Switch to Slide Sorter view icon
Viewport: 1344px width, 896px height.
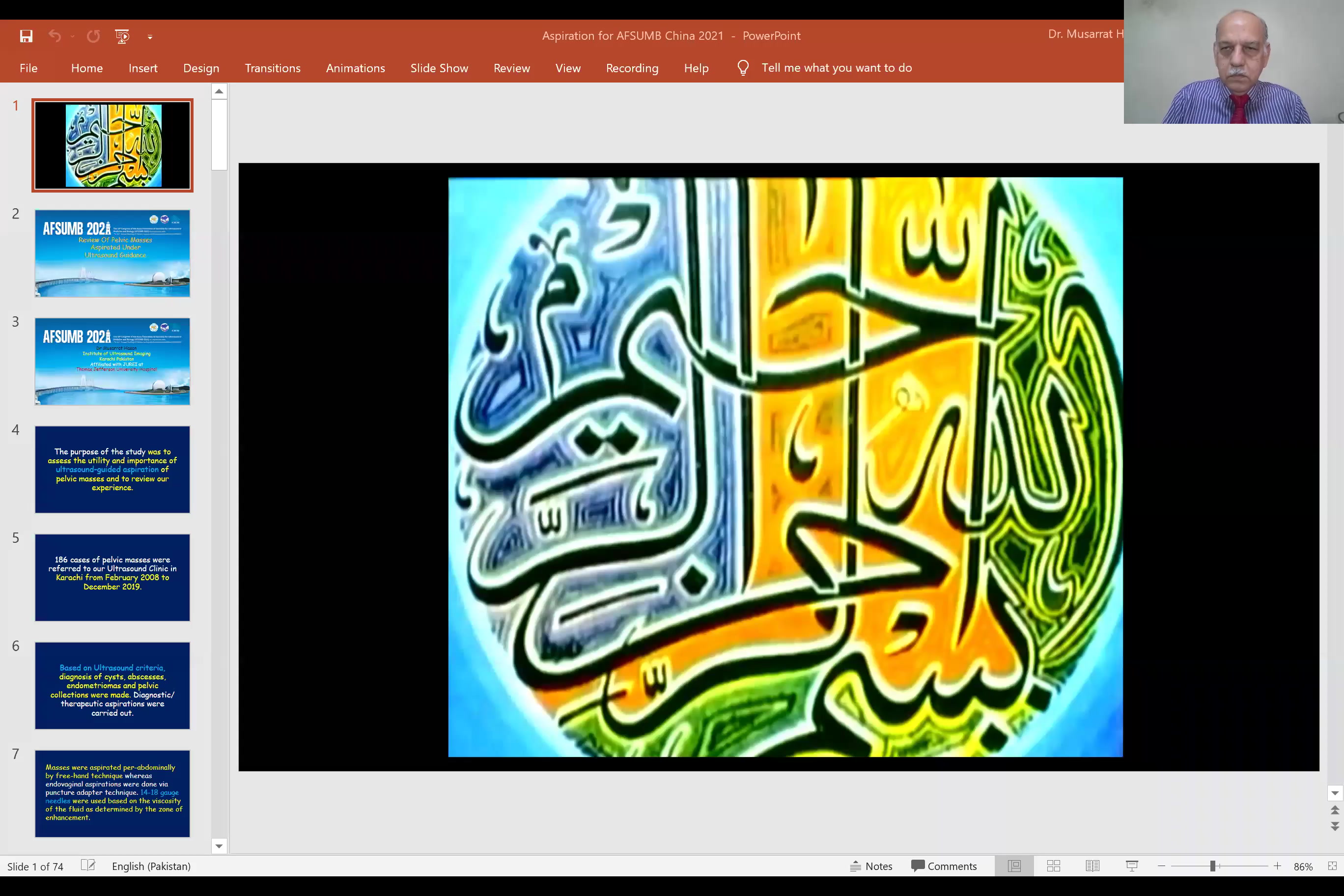(1053, 866)
